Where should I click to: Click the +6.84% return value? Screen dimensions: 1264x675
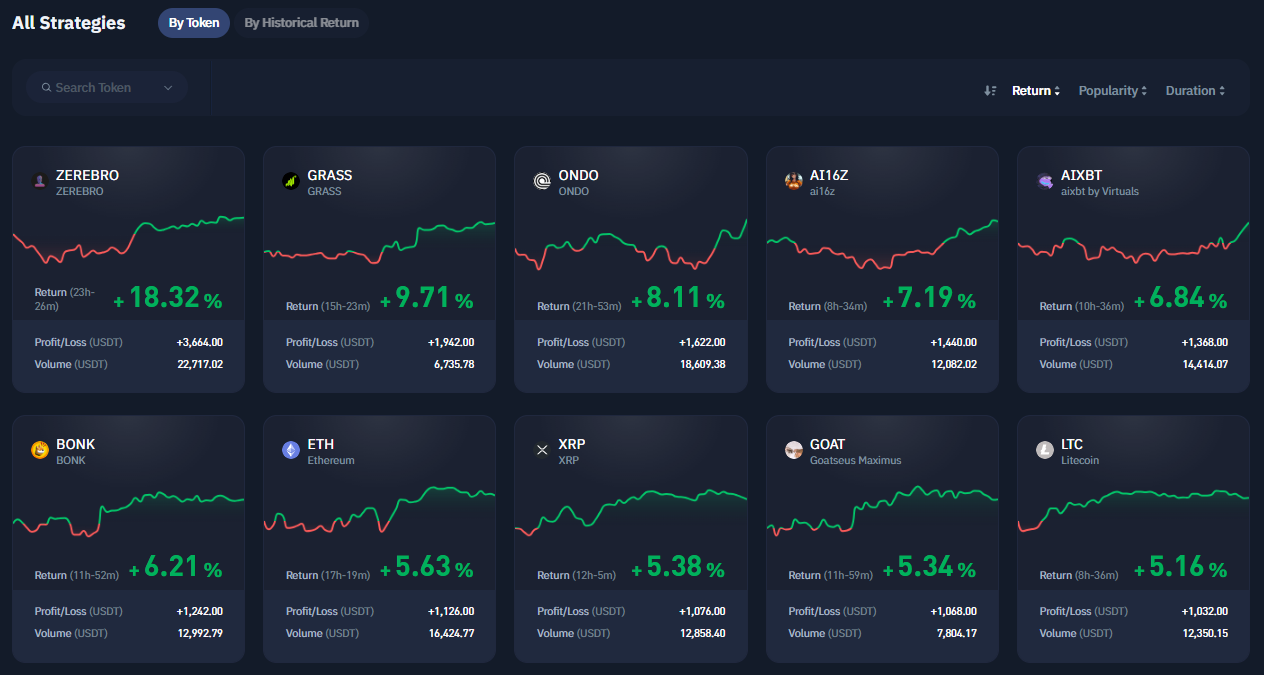point(1180,299)
